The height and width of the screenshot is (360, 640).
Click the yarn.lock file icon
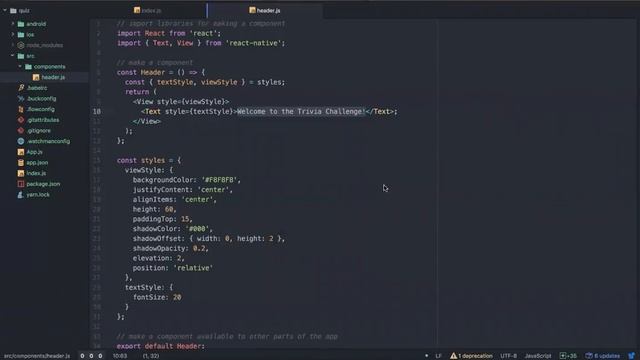[x=21, y=195]
